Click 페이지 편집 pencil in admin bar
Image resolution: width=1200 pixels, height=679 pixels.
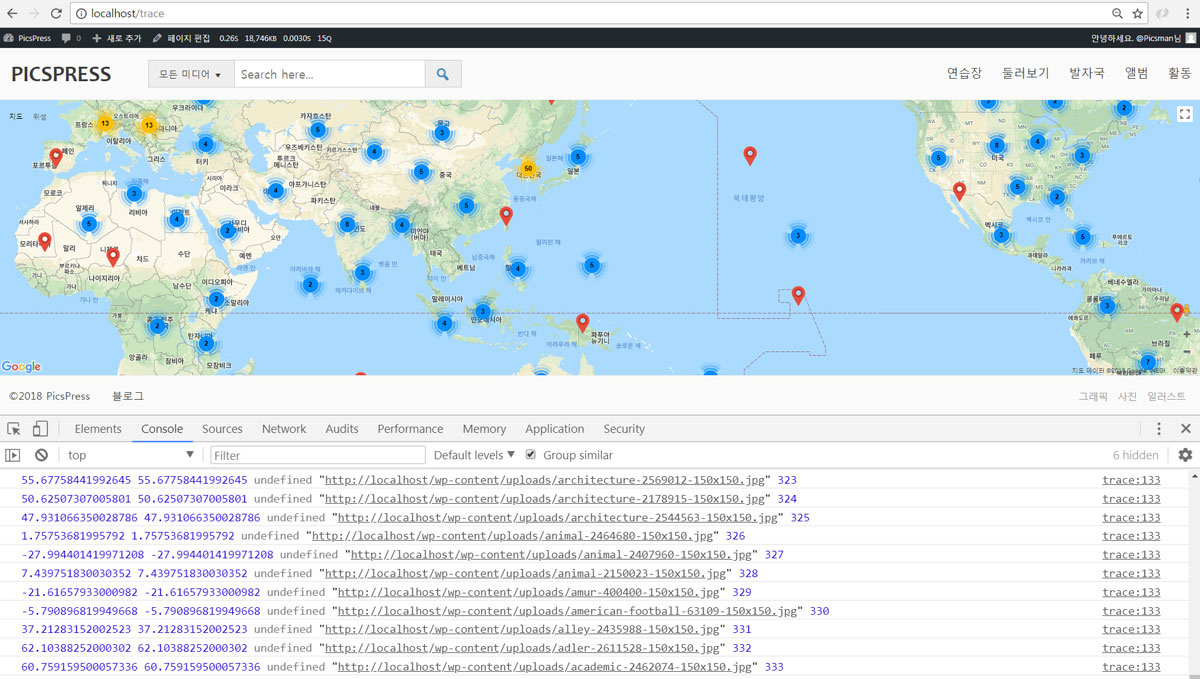coord(181,38)
